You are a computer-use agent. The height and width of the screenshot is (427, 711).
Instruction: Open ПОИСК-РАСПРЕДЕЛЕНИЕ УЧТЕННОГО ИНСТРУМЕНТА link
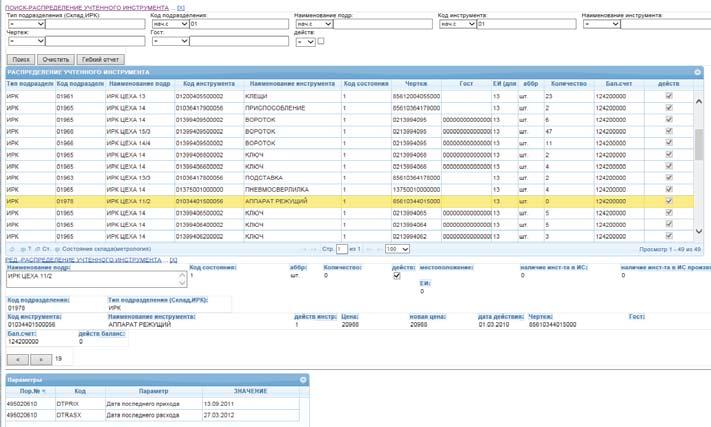pos(87,8)
